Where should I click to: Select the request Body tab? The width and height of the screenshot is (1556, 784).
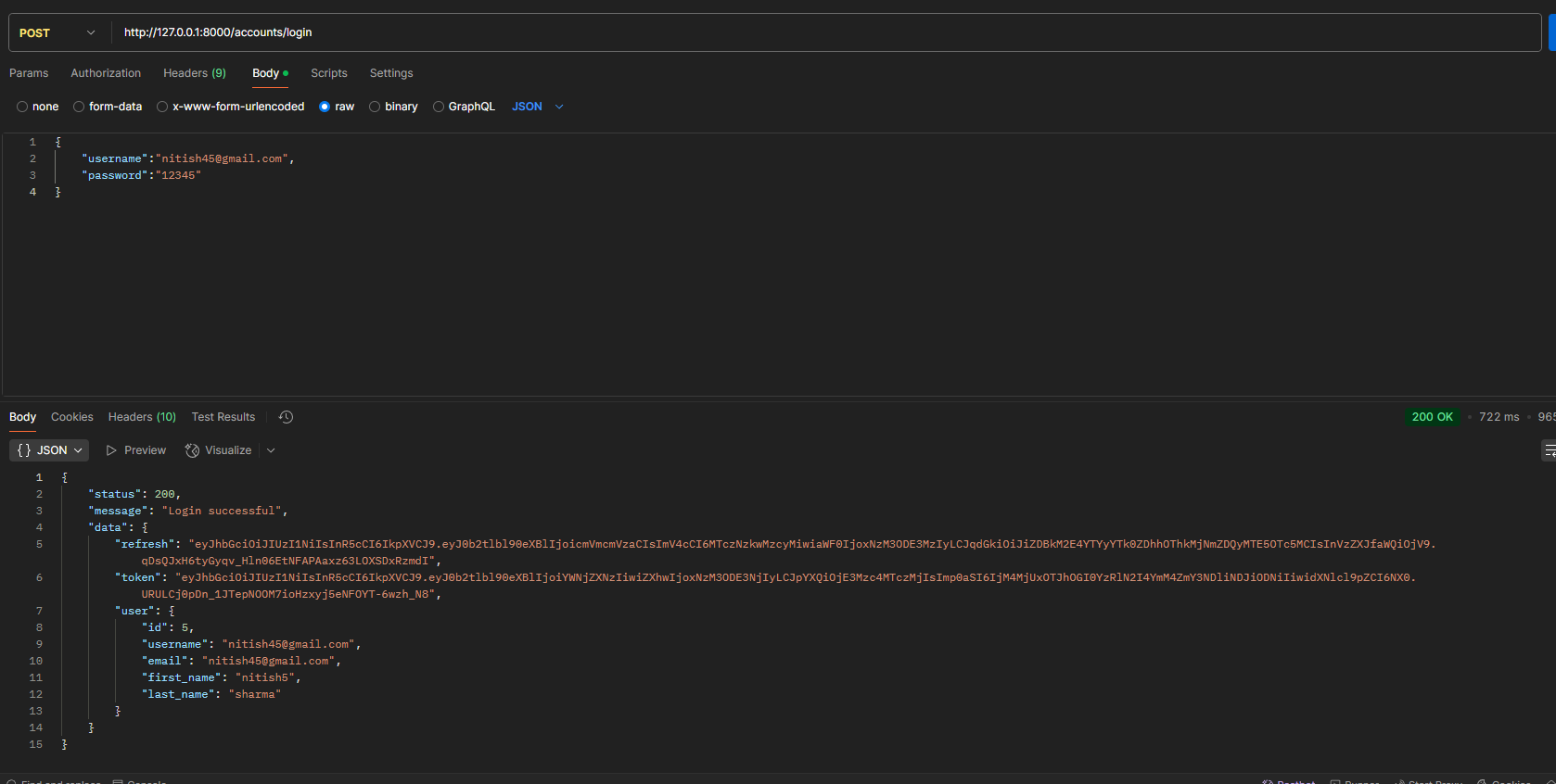(x=270, y=73)
